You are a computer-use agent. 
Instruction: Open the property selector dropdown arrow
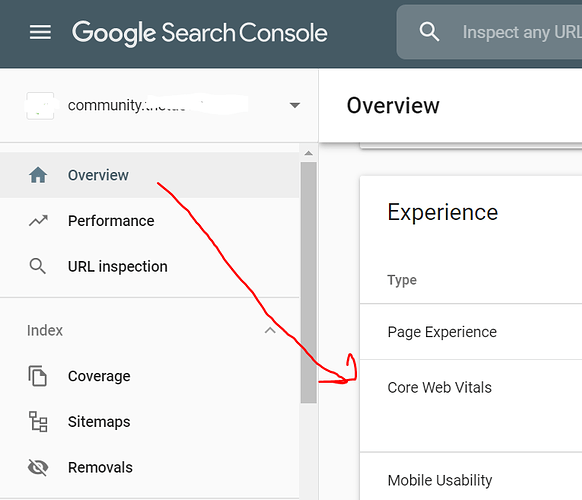(x=295, y=105)
